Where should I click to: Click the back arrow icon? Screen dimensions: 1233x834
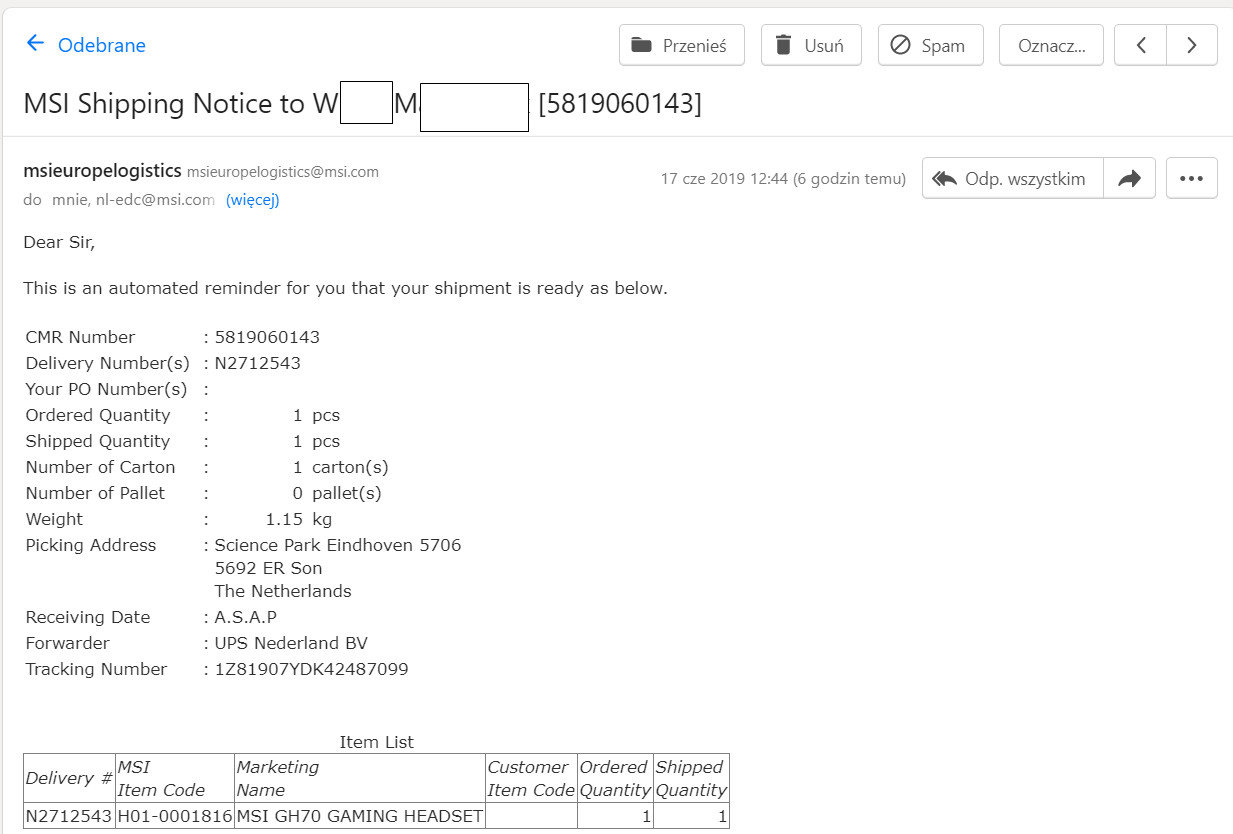coord(35,43)
